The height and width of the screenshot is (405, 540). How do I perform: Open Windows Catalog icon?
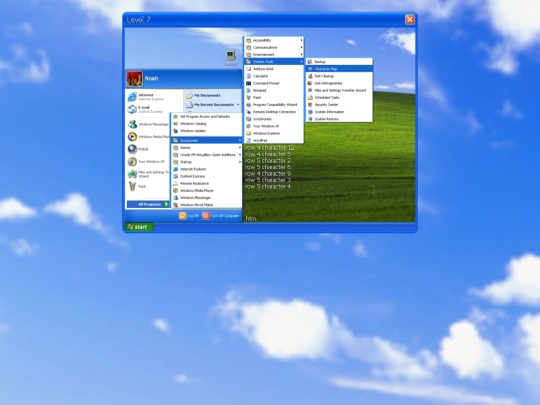[x=175, y=124]
